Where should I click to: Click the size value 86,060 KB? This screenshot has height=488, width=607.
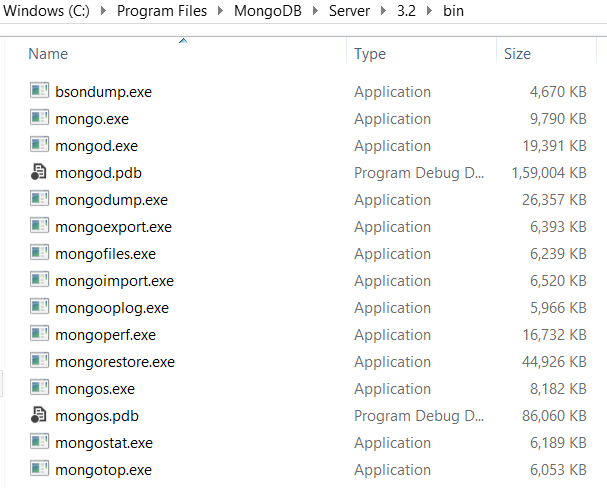554,416
